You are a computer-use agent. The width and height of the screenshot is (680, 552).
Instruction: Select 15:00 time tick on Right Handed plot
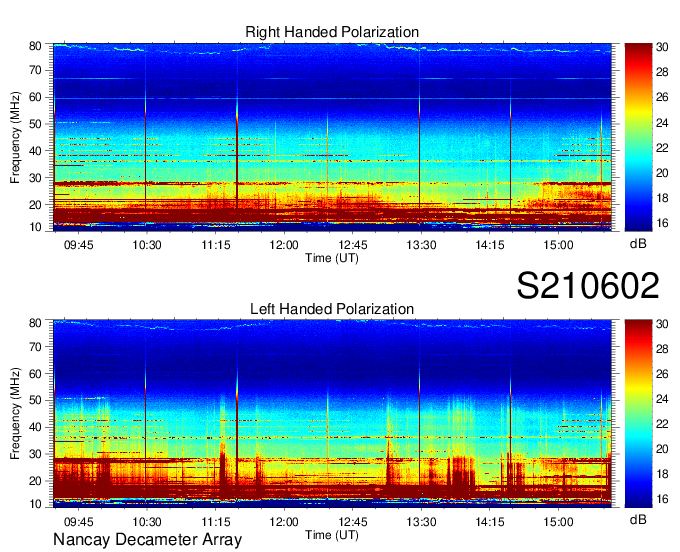click(558, 245)
